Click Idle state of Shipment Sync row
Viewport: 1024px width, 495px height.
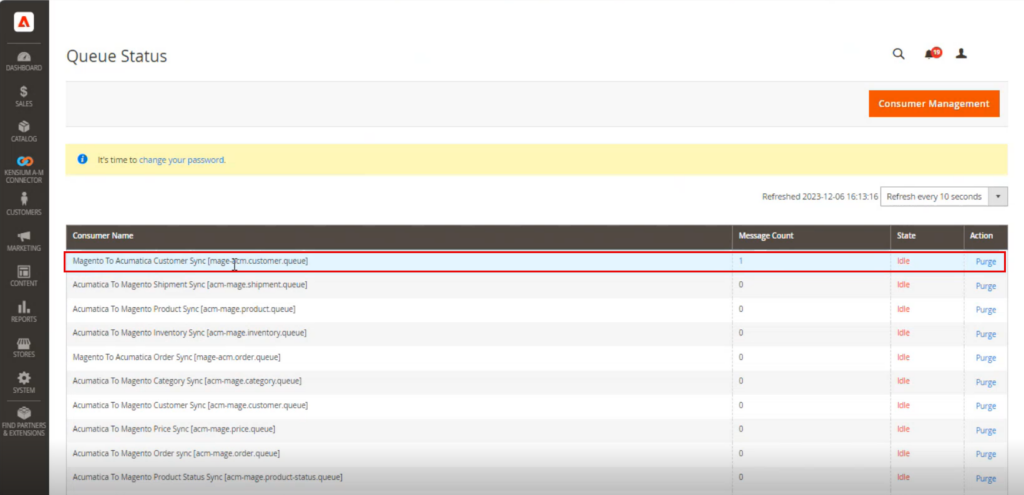pyautogui.click(x=903, y=285)
